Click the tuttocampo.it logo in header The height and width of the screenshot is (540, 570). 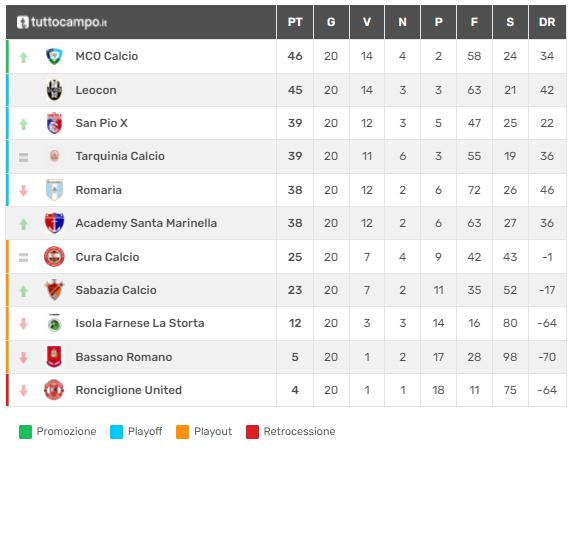point(62,22)
